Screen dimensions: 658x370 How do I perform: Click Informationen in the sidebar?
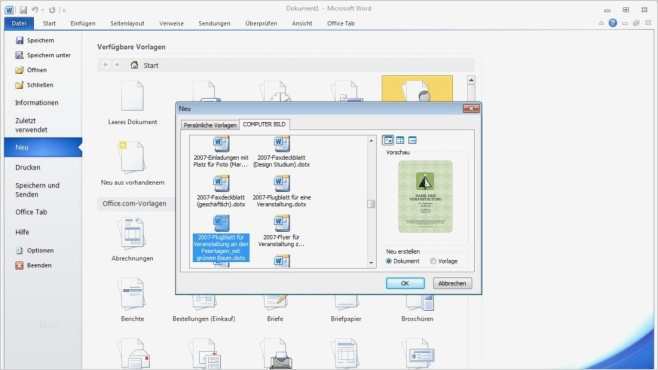point(37,103)
